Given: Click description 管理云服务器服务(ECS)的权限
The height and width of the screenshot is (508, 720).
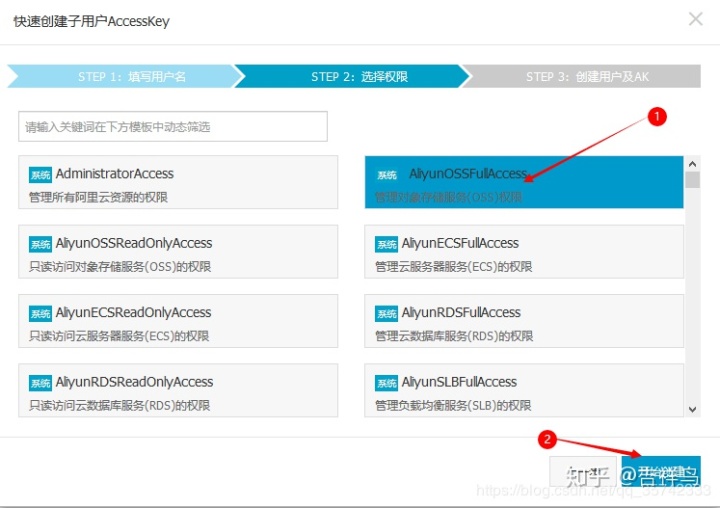Looking at the screenshot, I should pyautogui.click(x=454, y=267).
